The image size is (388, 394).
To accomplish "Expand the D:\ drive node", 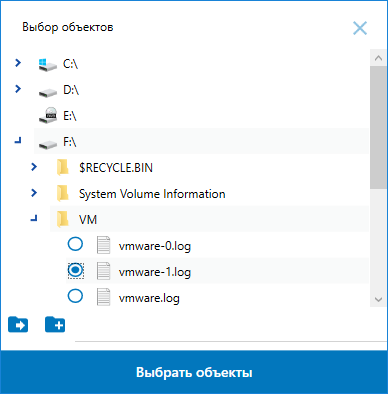I will click(18, 89).
